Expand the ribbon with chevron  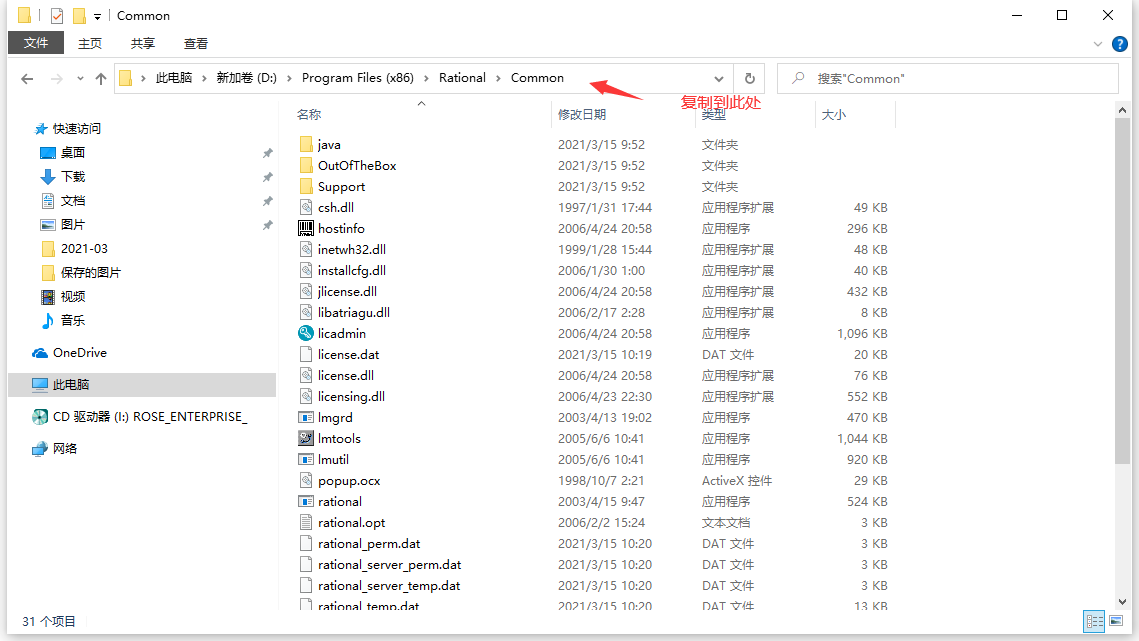point(1098,44)
